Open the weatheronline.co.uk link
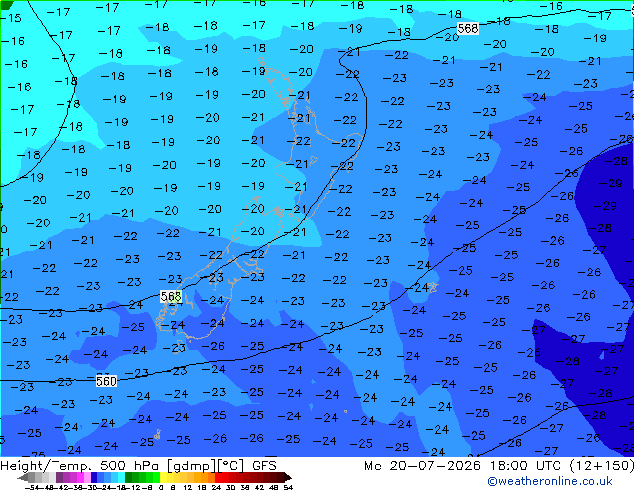Screen dimensions: 634x490 550,481
